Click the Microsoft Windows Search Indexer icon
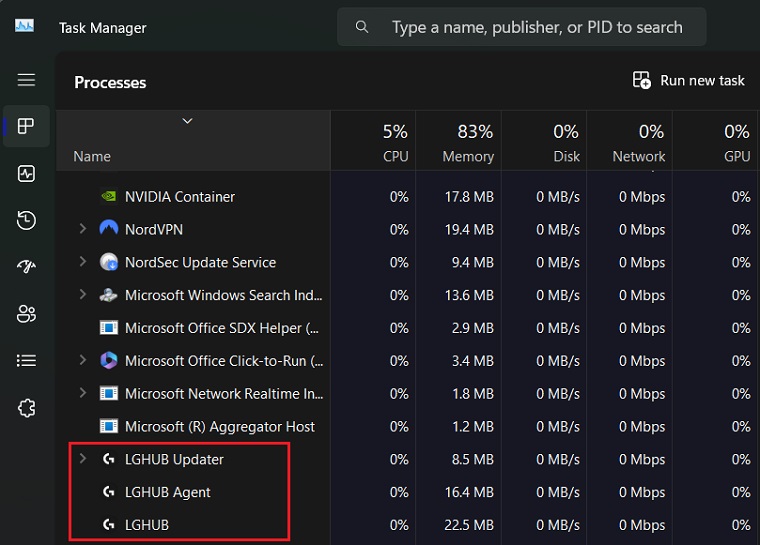This screenshot has height=545, width=760. click(x=109, y=295)
